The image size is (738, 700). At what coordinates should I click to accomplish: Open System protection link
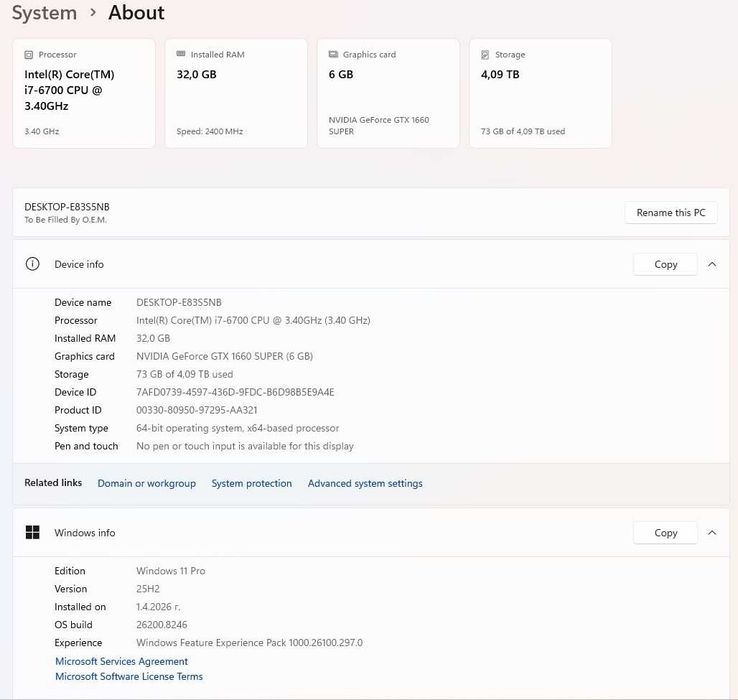(251, 483)
